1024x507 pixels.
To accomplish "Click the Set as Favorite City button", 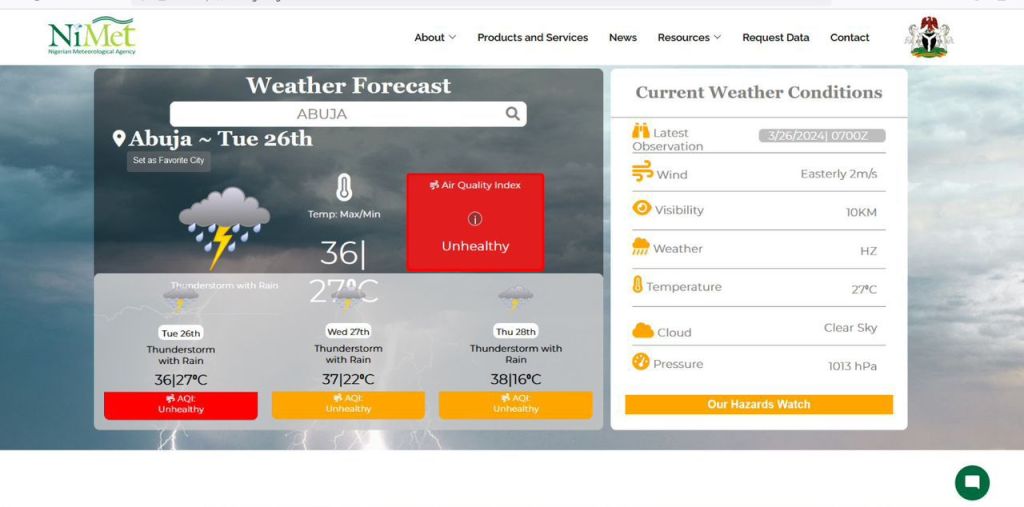I will [x=168, y=160].
